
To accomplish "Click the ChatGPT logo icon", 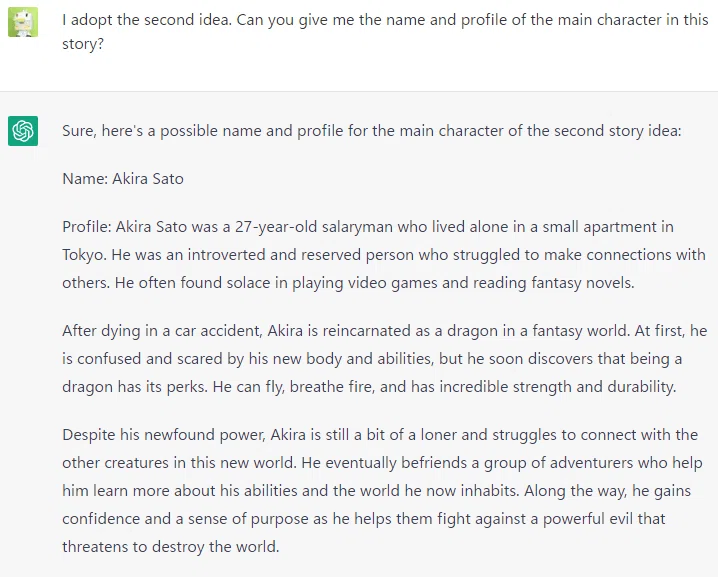I will pos(23,131).
